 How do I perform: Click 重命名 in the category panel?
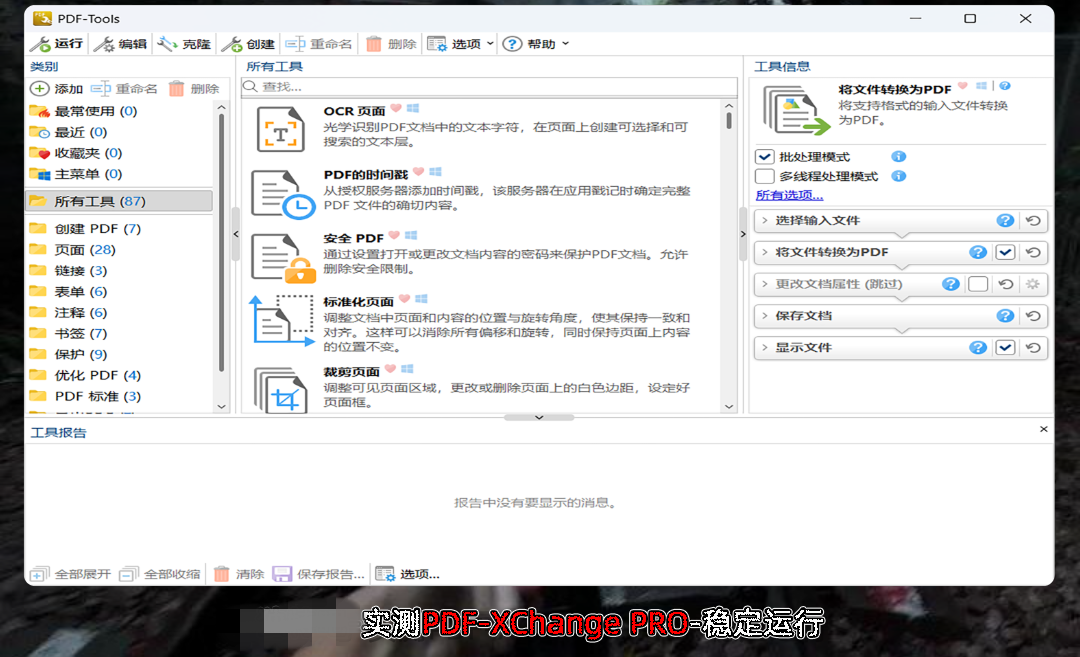(124, 89)
